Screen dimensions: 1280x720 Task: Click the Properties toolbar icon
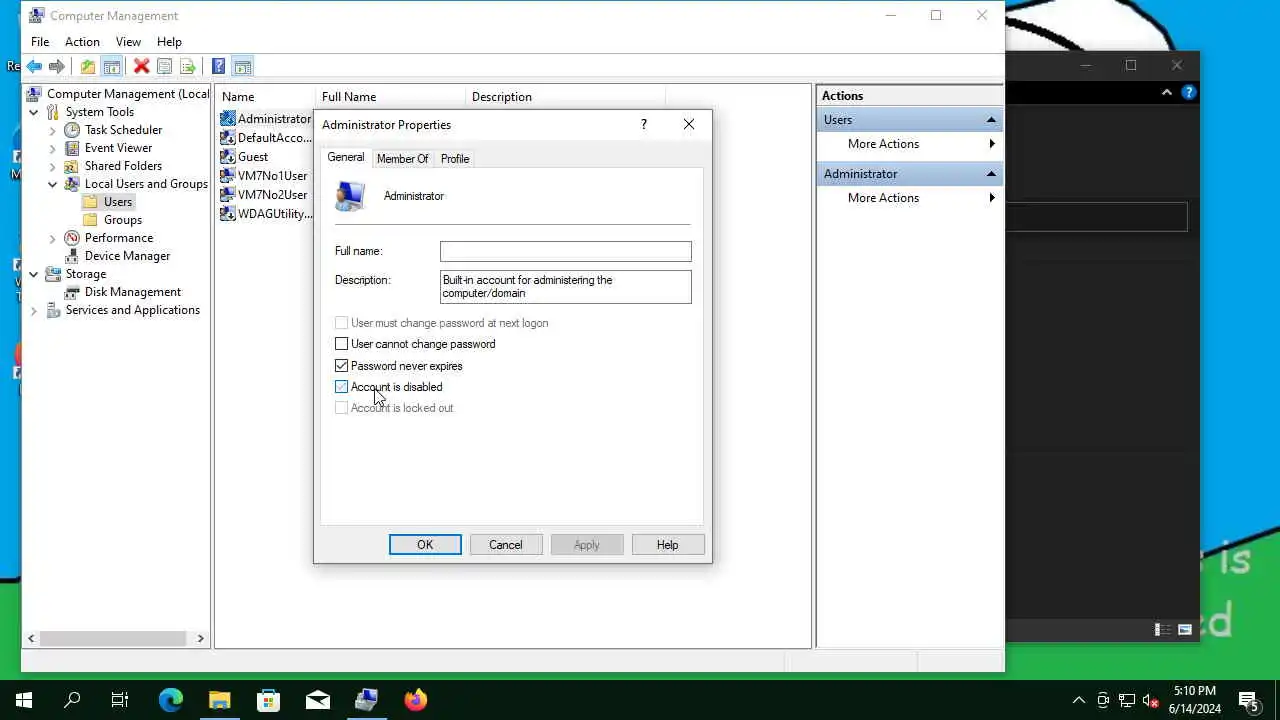click(164, 67)
